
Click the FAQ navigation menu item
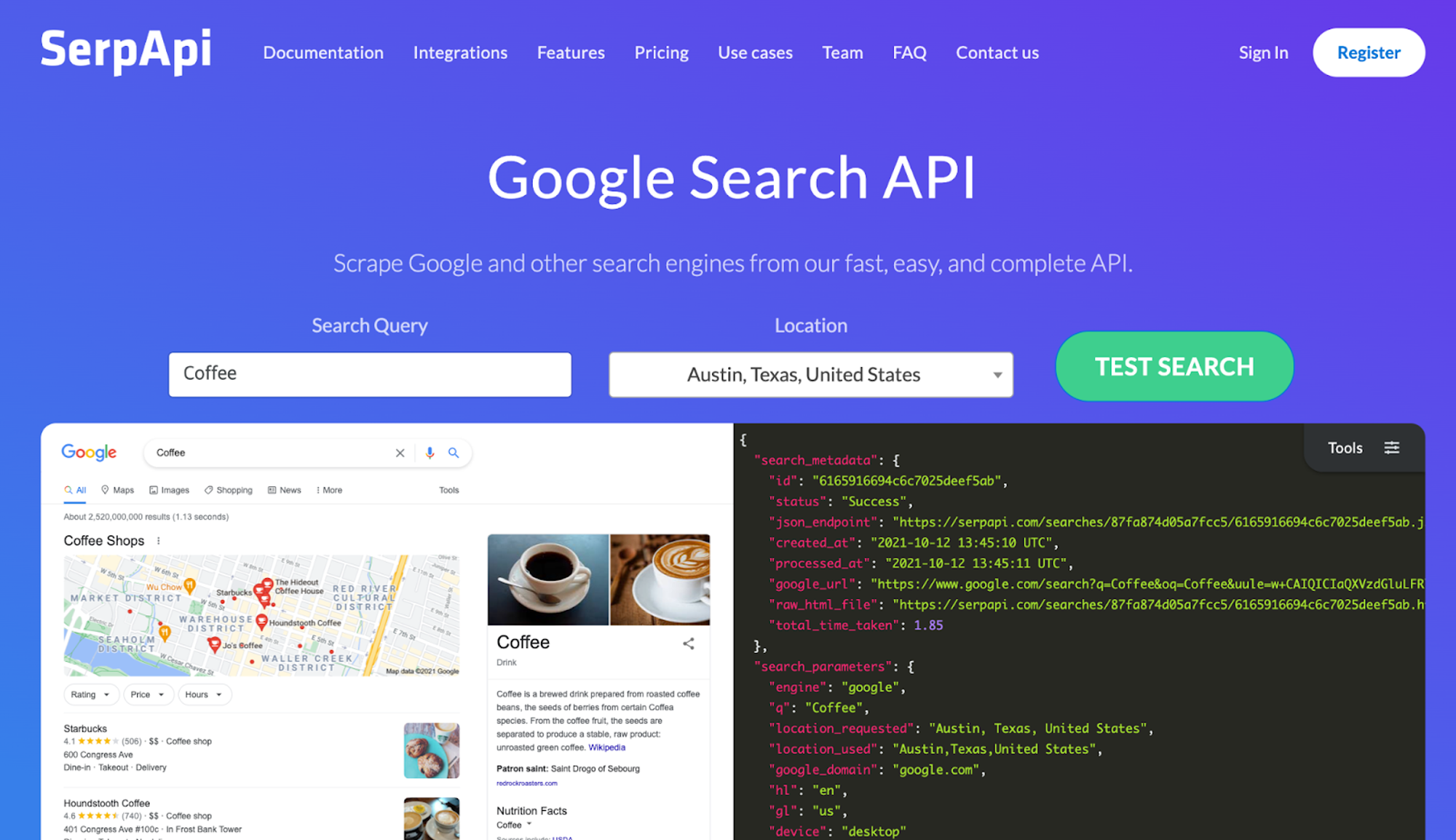909,52
